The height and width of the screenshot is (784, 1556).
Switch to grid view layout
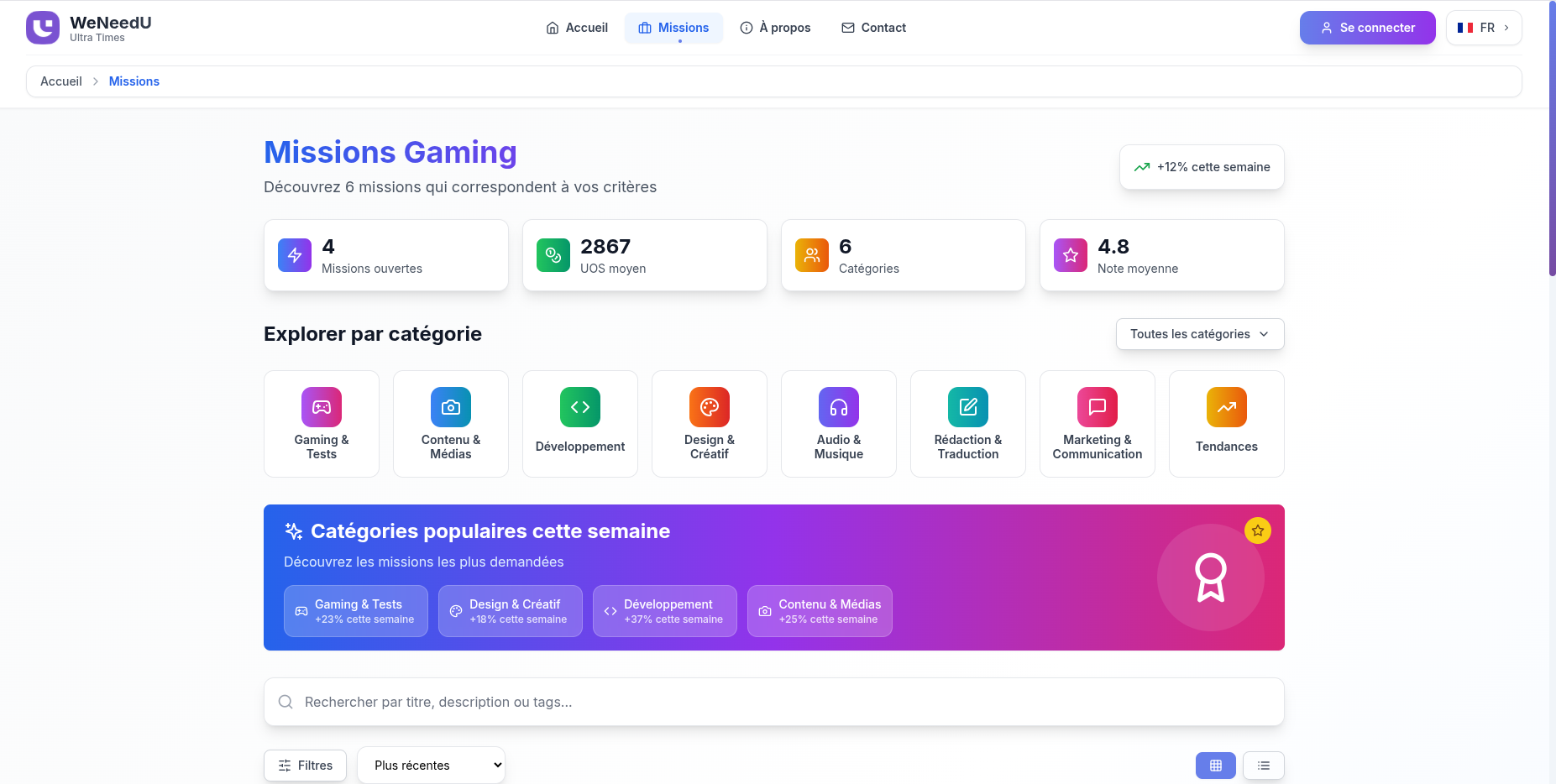[1215, 766]
